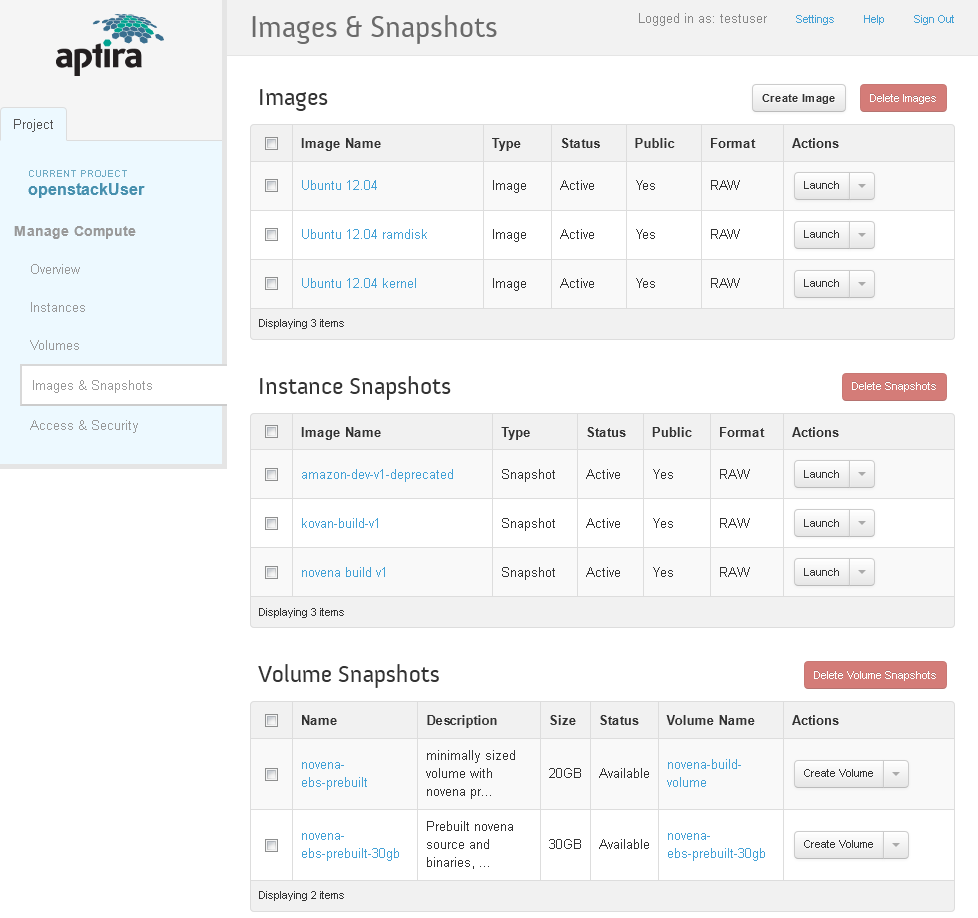This screenshot has height=918, width=978.
Task: Click the Delete Images button
Action: coord(903,98)
